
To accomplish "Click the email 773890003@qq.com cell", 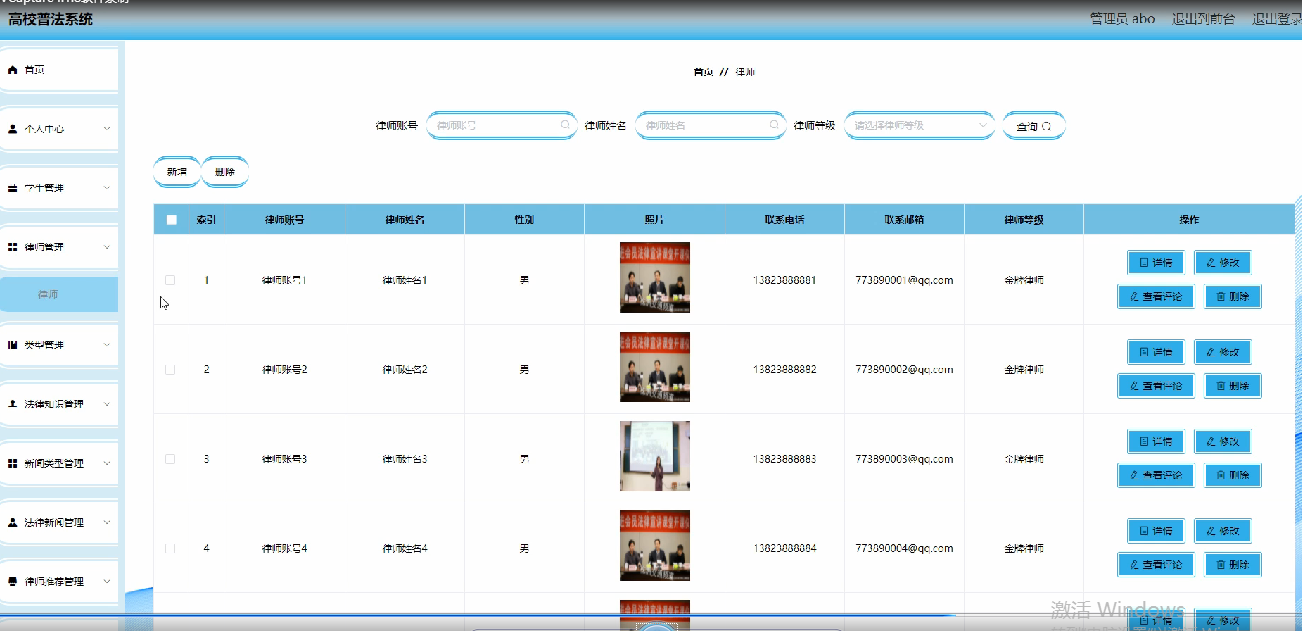I will (x=904, y=459).
